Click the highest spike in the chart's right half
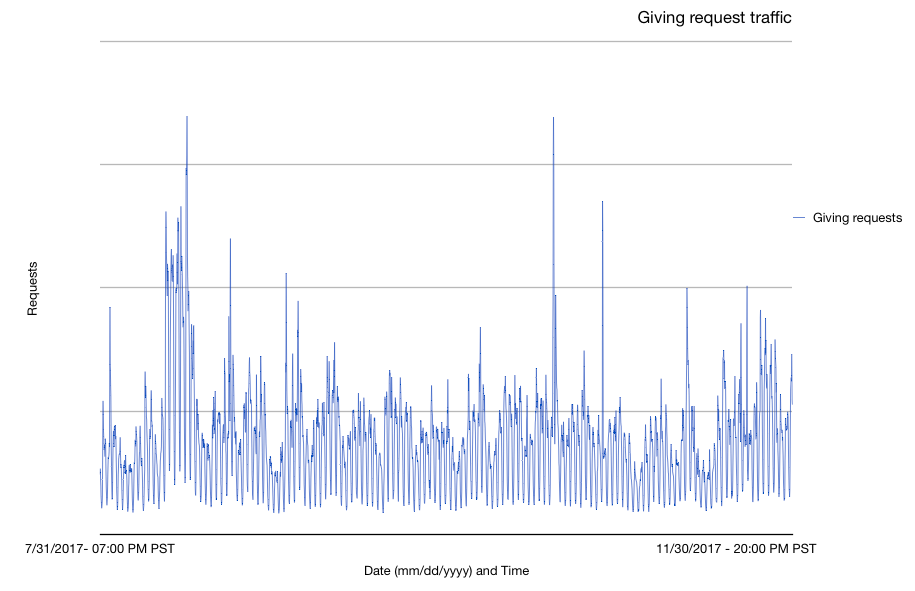 coord(553,119)
